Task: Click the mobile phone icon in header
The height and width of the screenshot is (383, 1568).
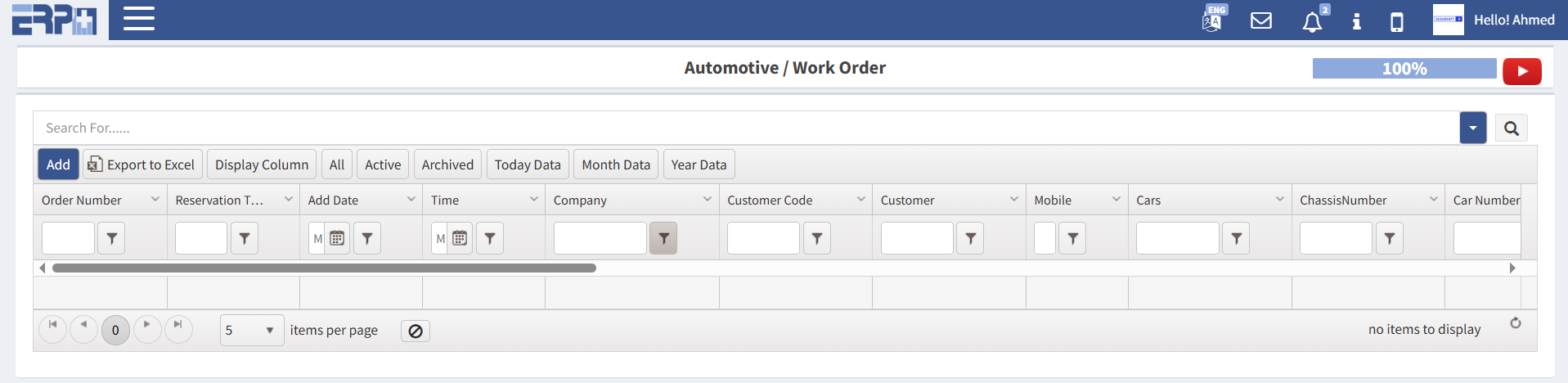Action: 1397,21
